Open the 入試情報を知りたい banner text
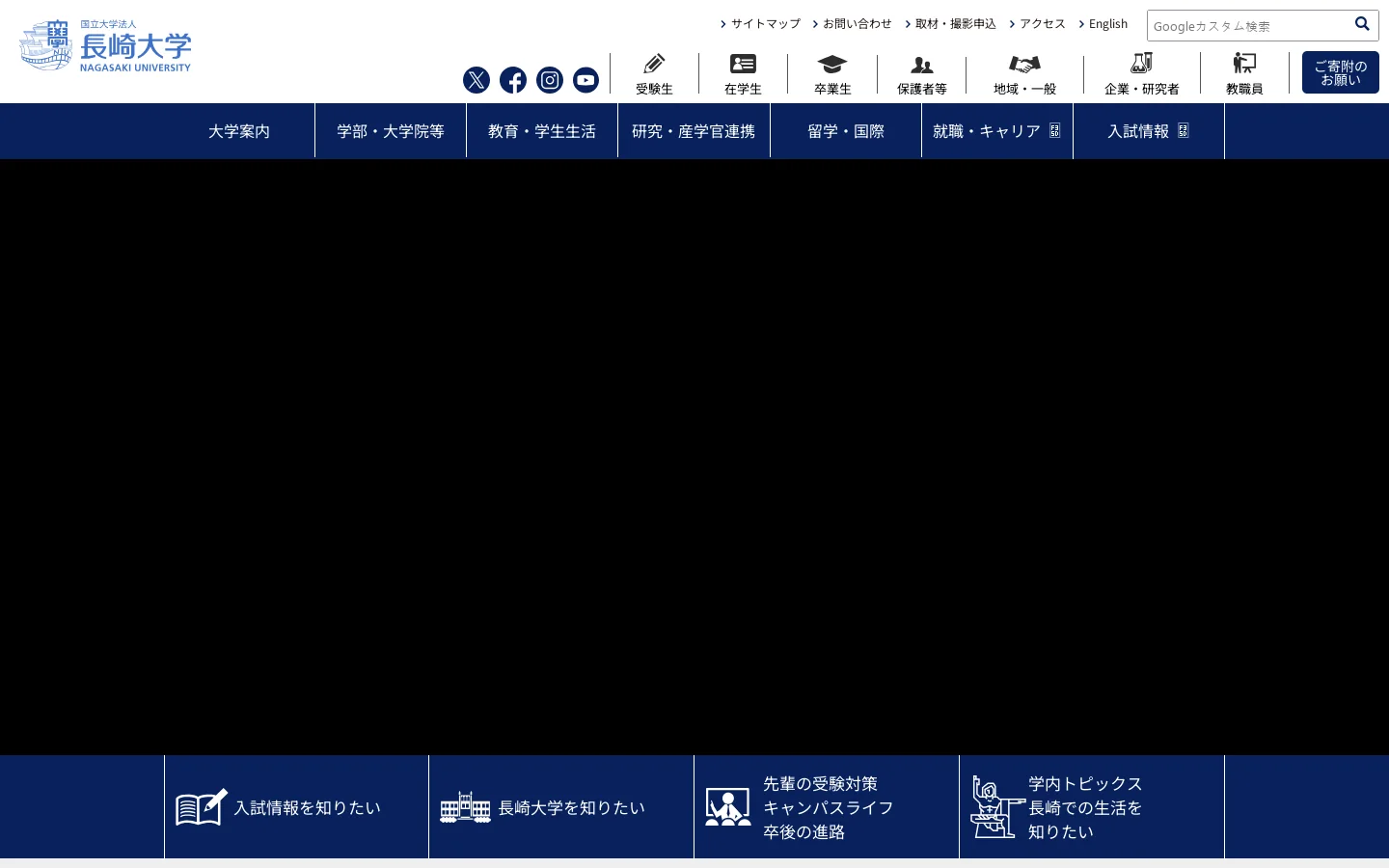The width and height of the screenshot is (1389, 868). click(x=308, y=808)
